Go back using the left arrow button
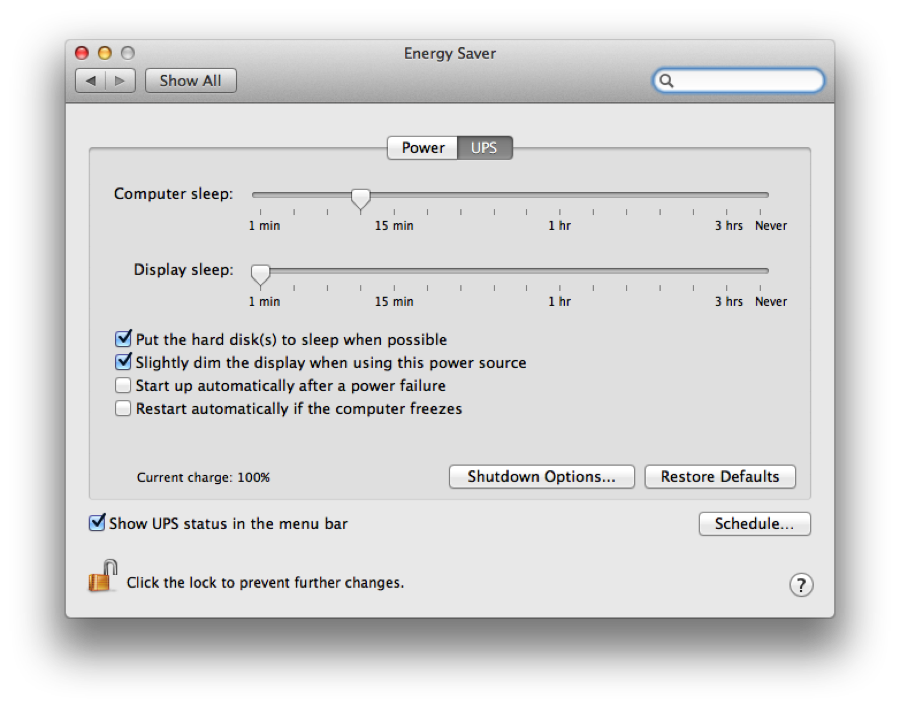The width and height of the screenshot is (900, 709). tap(91, 81)
